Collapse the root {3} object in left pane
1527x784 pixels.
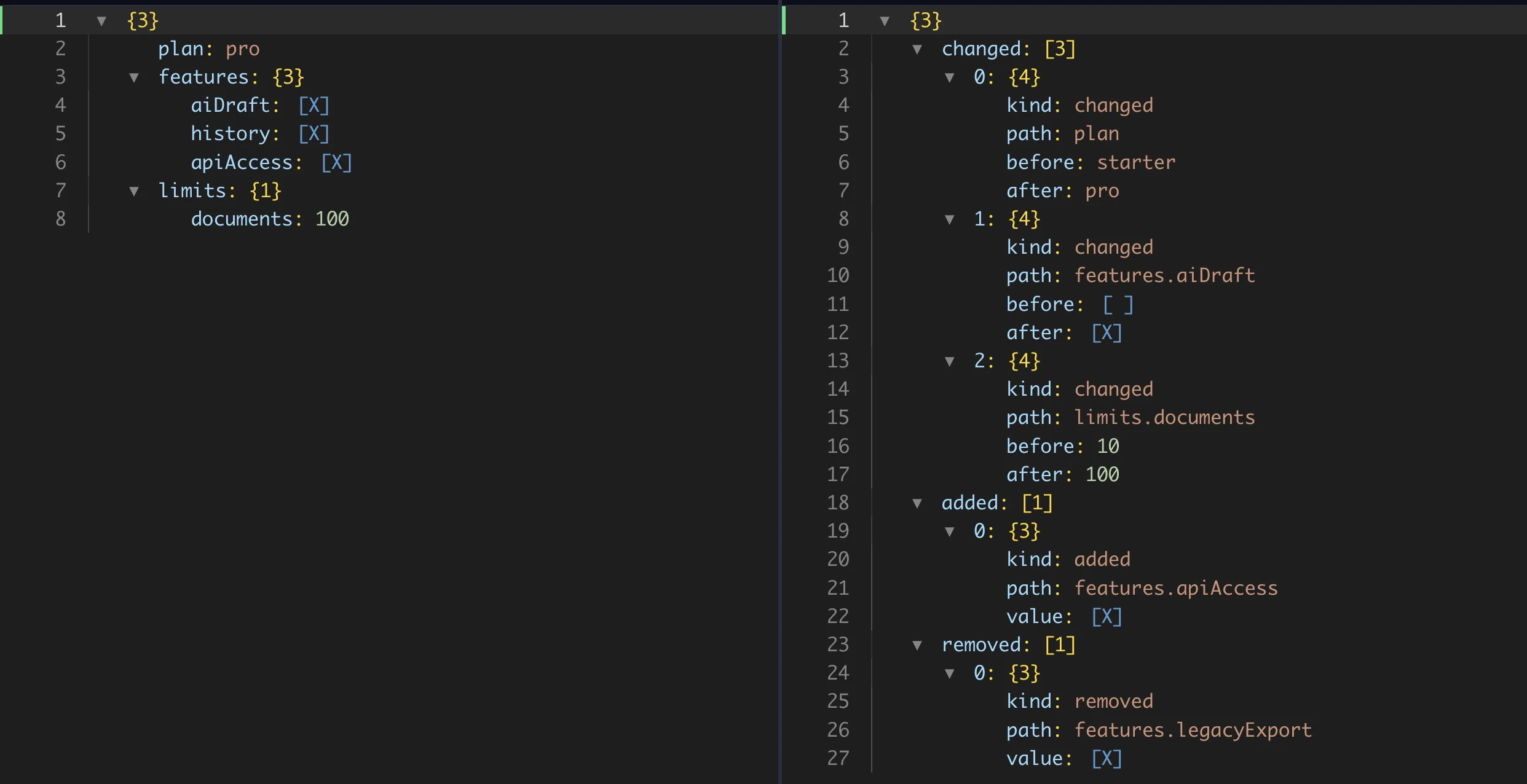click(101, 22)
